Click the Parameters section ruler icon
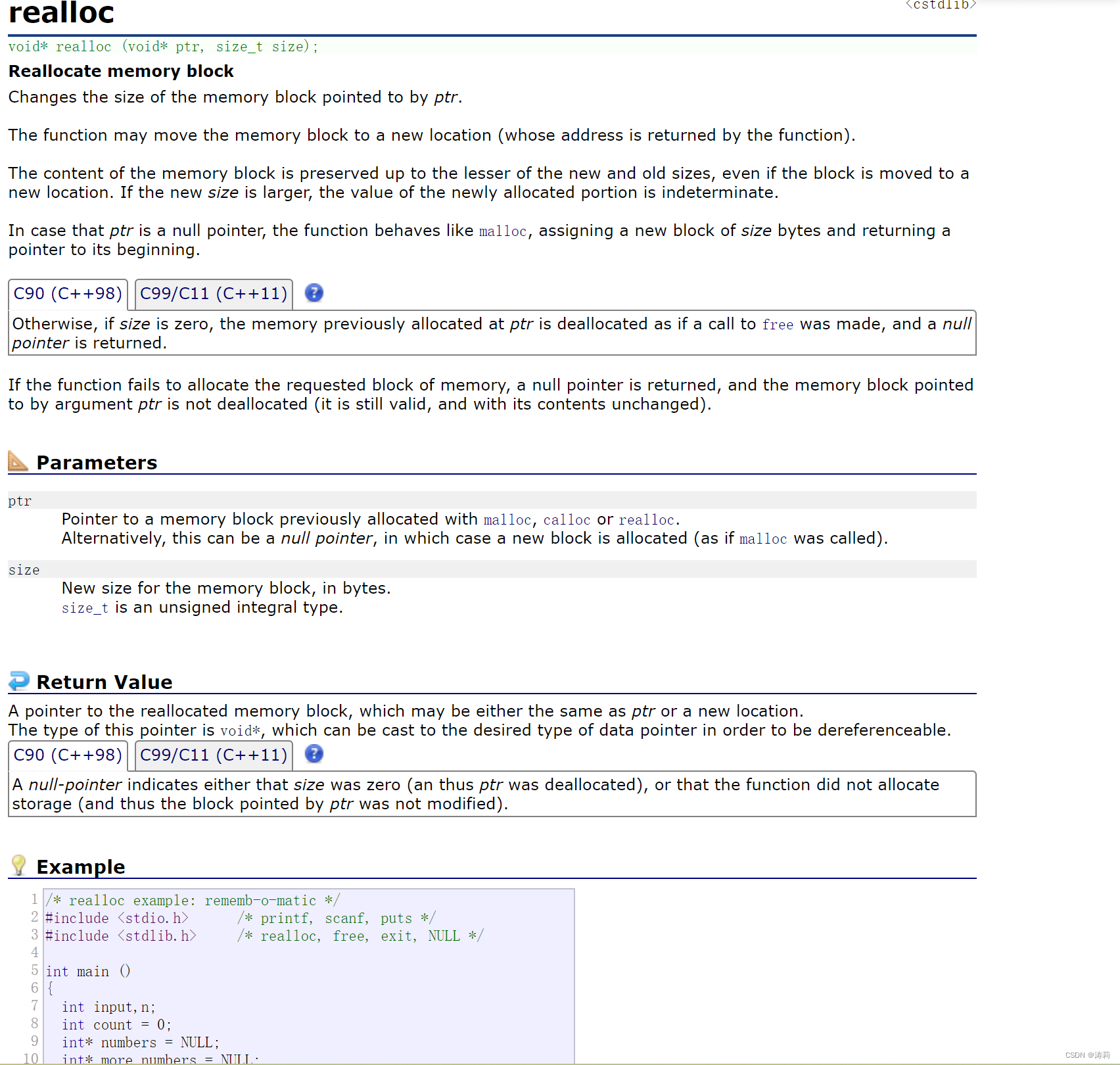The width and height of the screenshot is (1120, 1065). click(x=18, y=461)
